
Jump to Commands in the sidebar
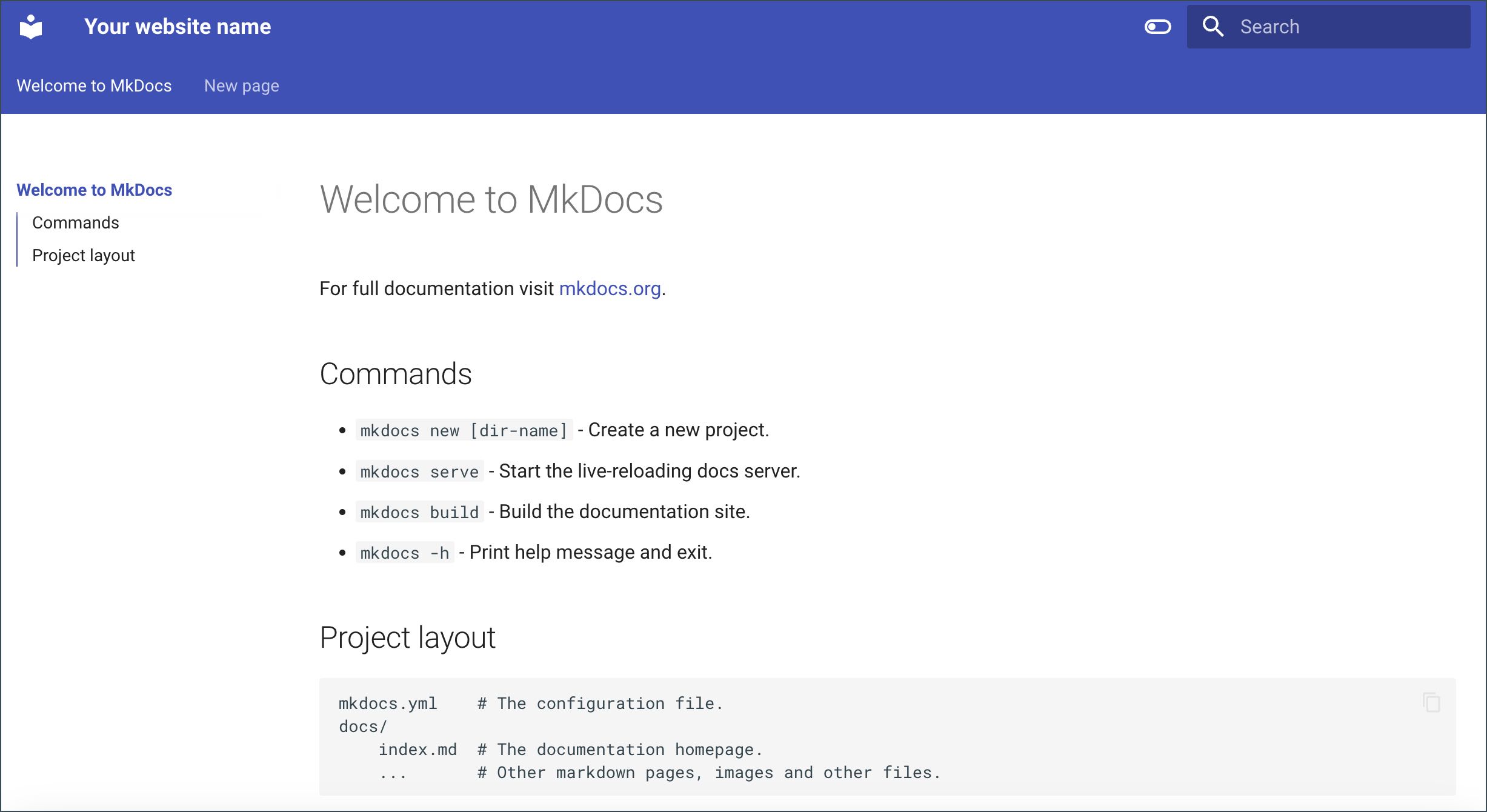pos(76,222)
